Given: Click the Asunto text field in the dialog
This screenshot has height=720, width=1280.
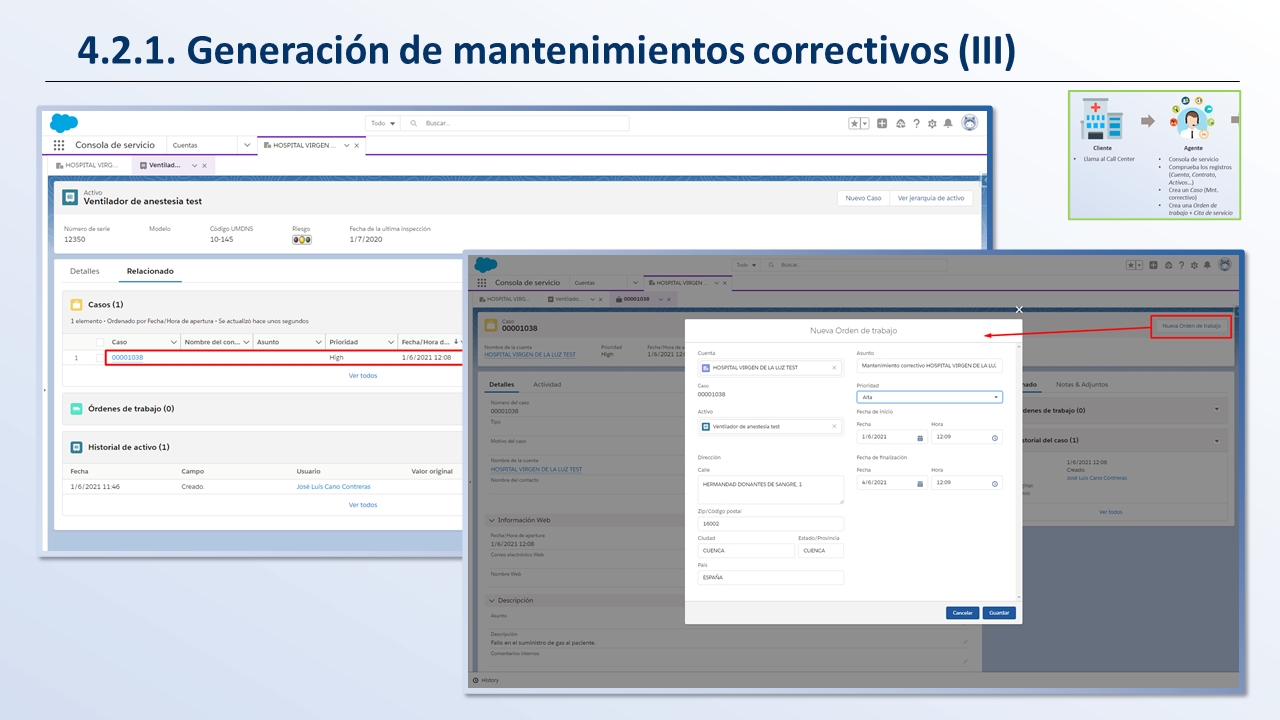Looking at the screenshot, I should coord(929,366).
